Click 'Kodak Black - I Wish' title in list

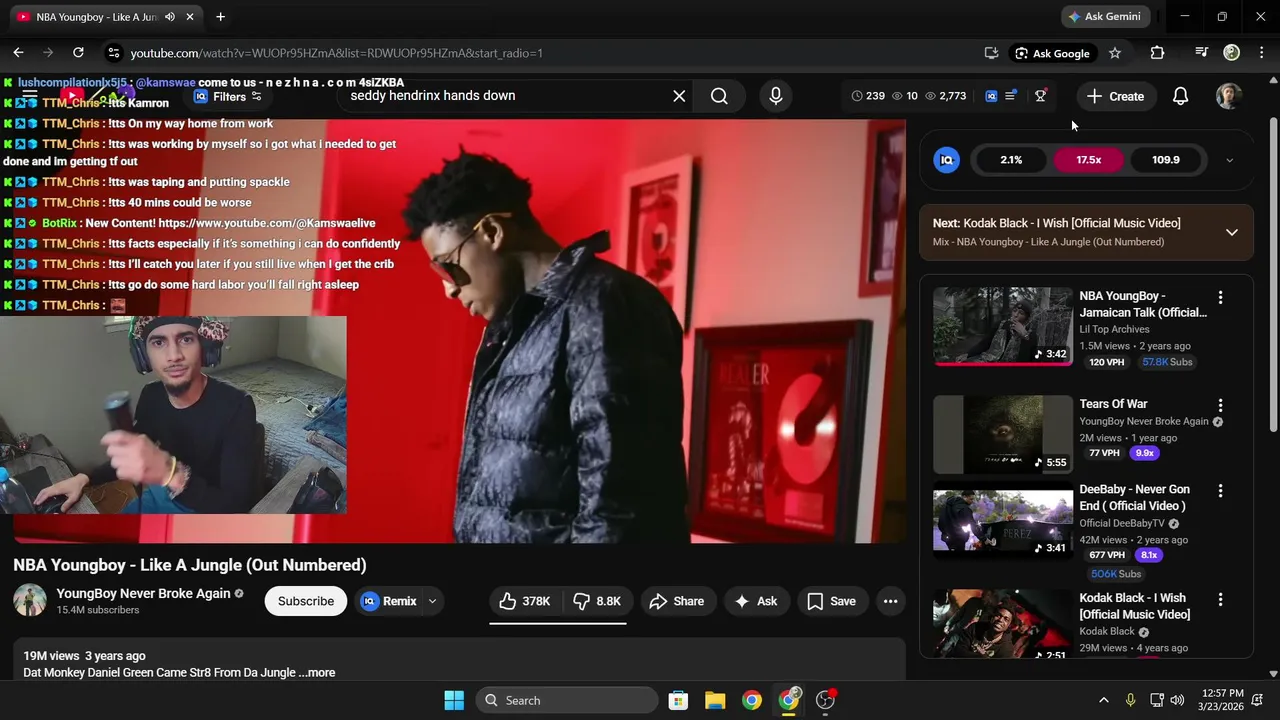click(1134, 606)
